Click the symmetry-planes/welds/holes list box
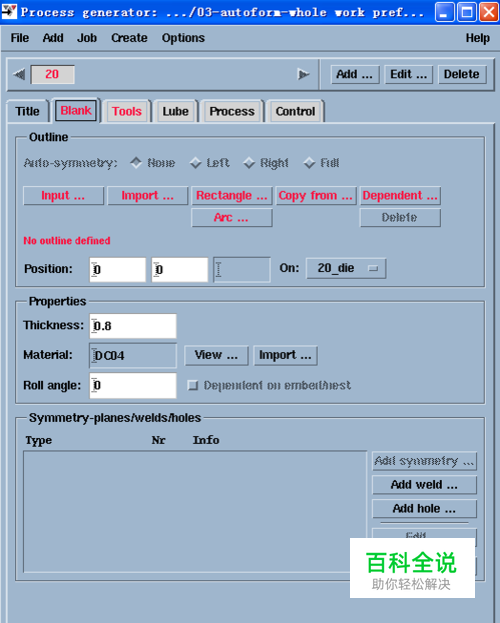Image resolution: width=500 pixels, height=623 pixels. coord(195,511)
